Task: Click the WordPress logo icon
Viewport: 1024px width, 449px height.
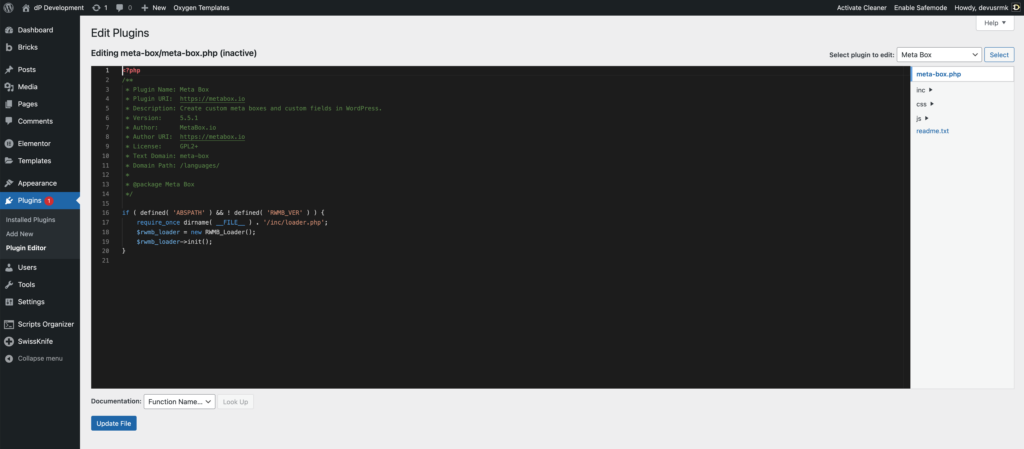Action: coord(8,8)
